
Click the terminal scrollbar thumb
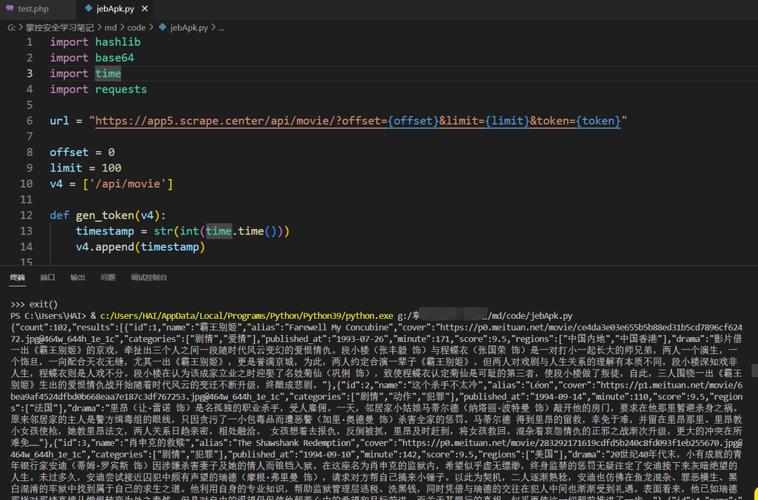(x=754, y=371)
